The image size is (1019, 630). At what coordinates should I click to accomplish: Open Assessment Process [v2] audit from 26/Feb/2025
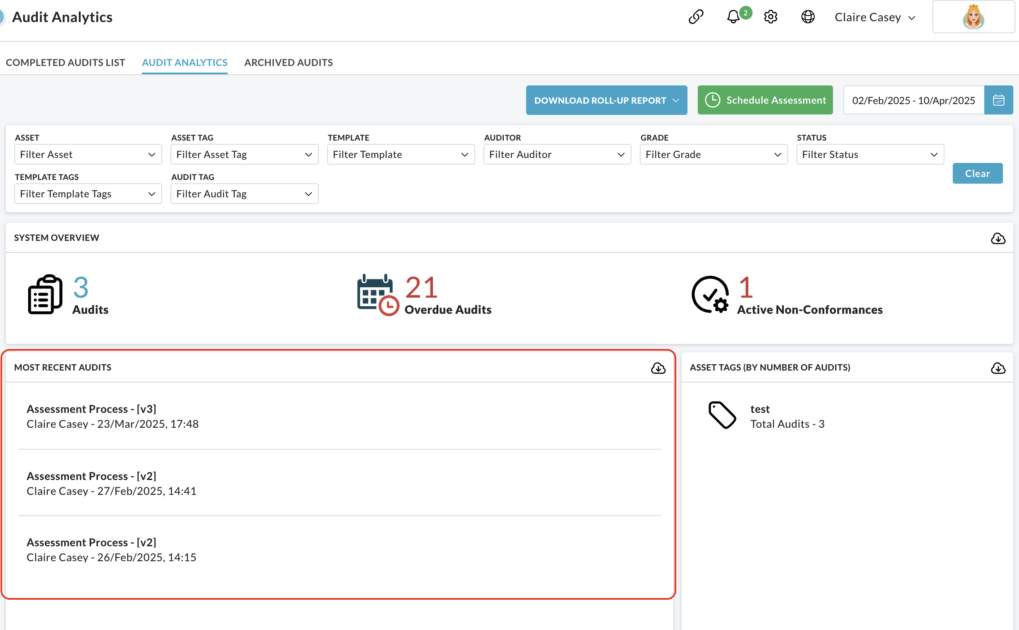(x=339, y=549)
